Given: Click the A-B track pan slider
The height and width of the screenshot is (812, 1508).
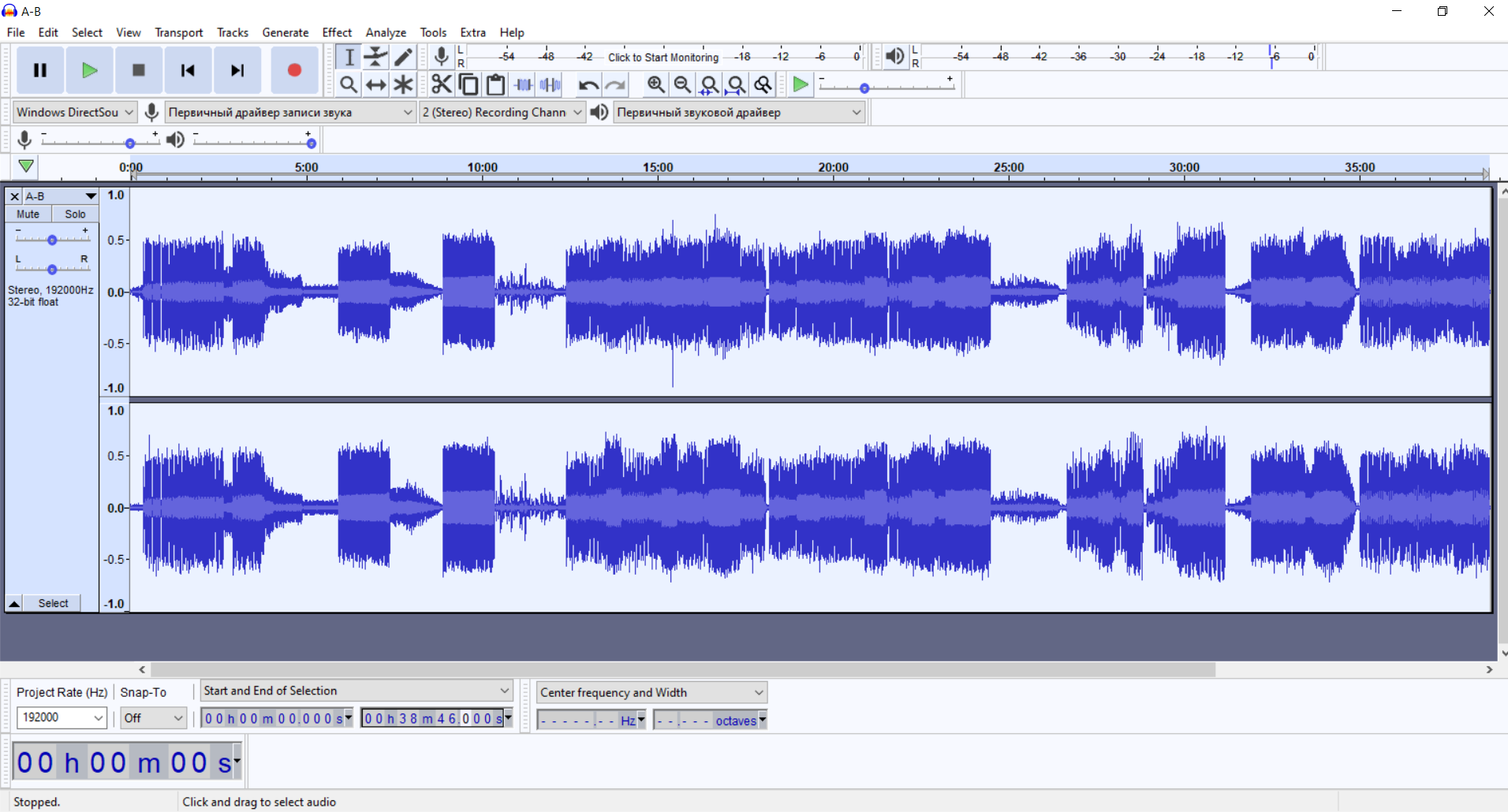Looking at the screenshot, I should click(52, 270).
